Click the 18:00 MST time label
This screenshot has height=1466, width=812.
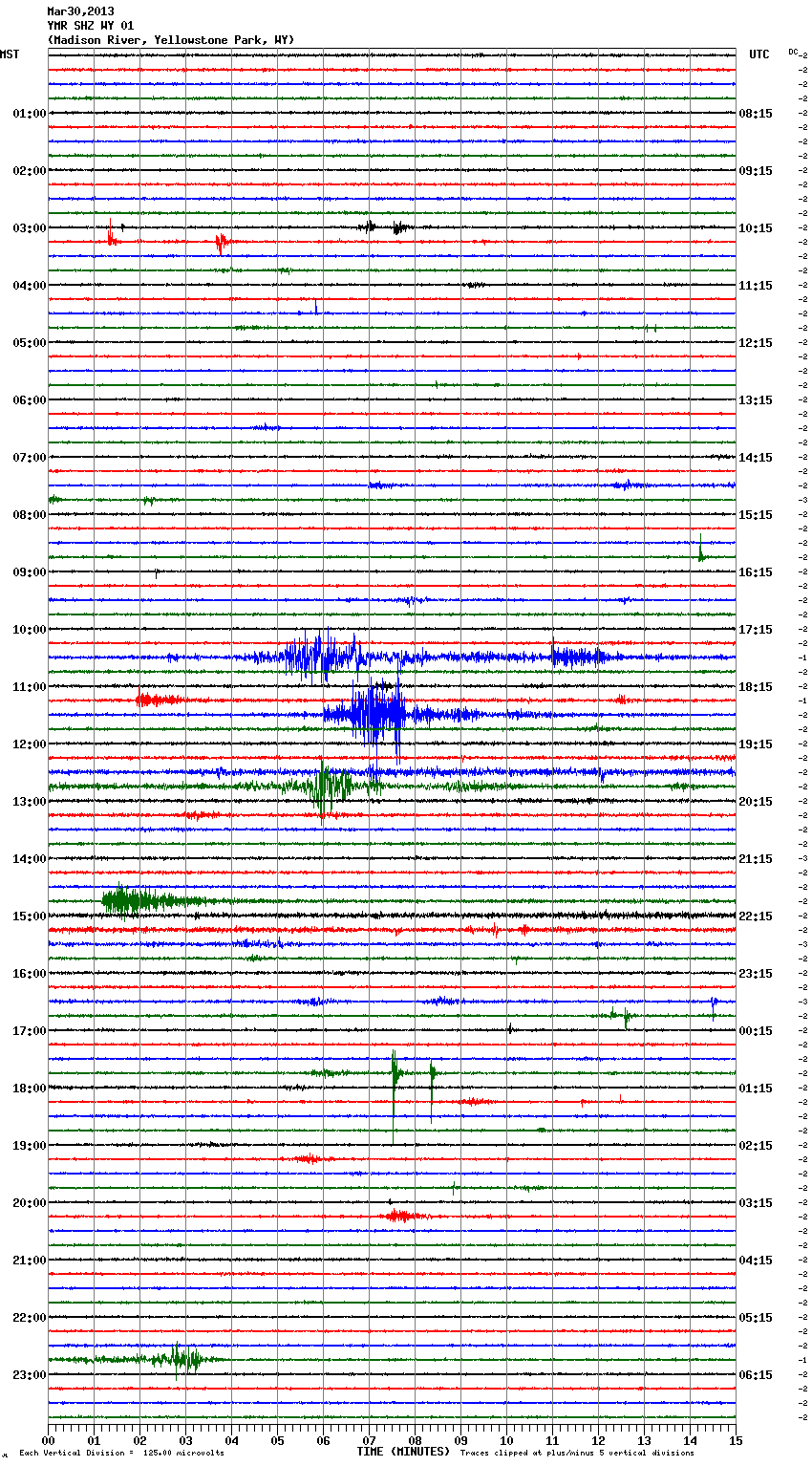coord(30,1089)
